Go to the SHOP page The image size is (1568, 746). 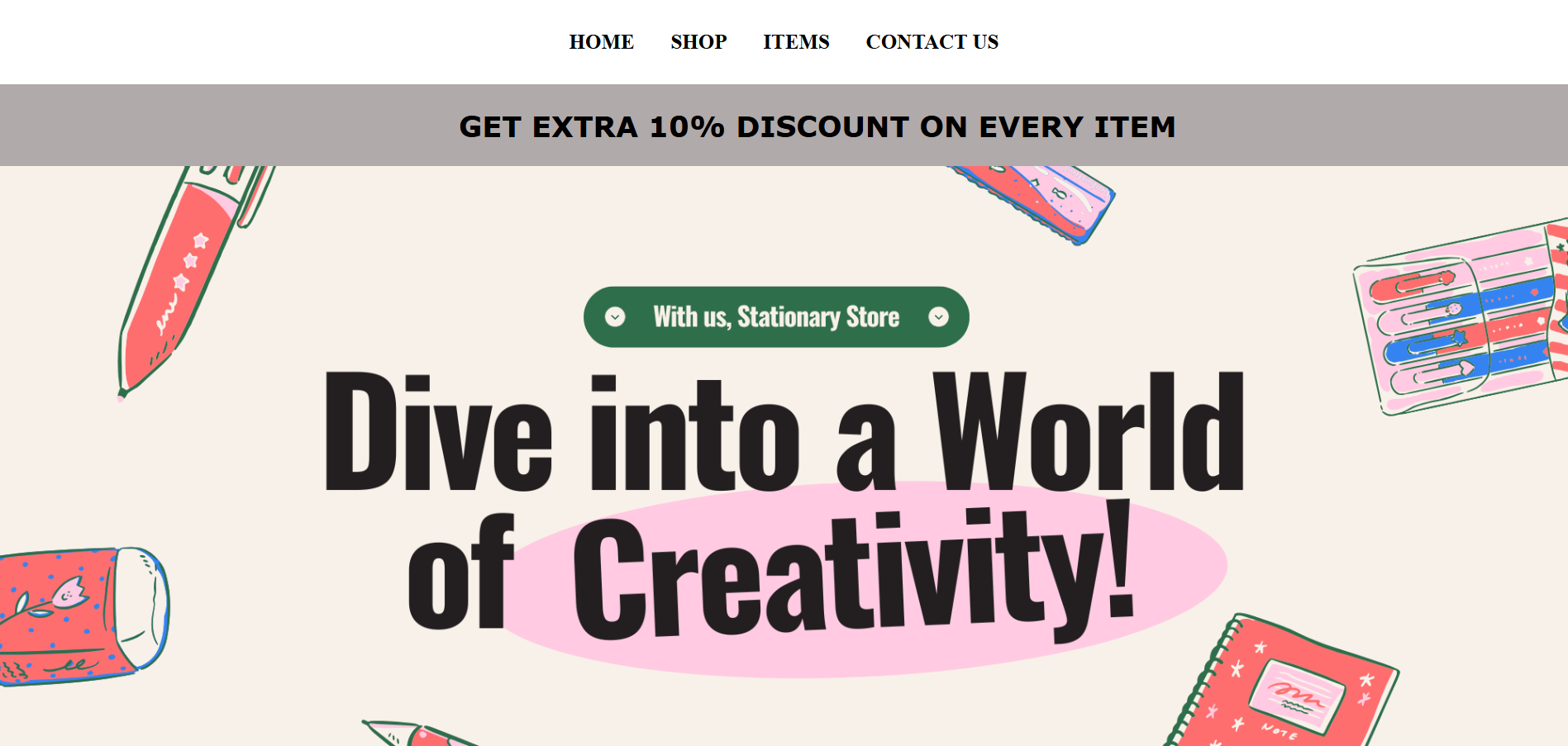click(698, 41)
